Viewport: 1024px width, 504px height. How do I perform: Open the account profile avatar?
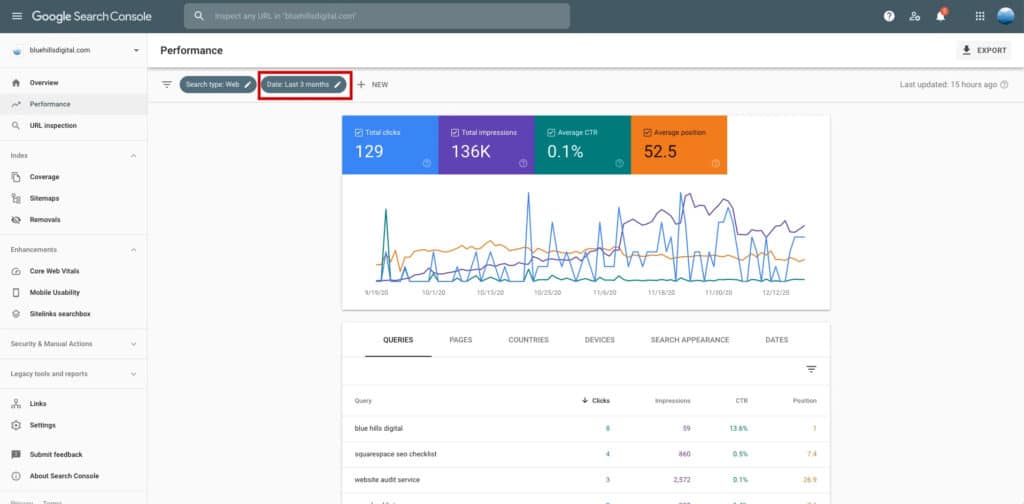point(1006,16)
